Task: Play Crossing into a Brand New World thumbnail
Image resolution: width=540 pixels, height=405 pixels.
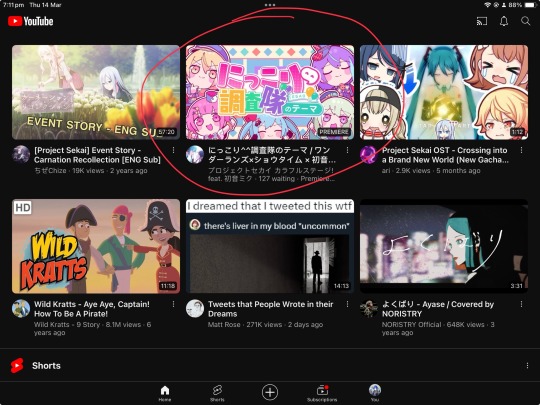Action: click(x=444, y=92)
